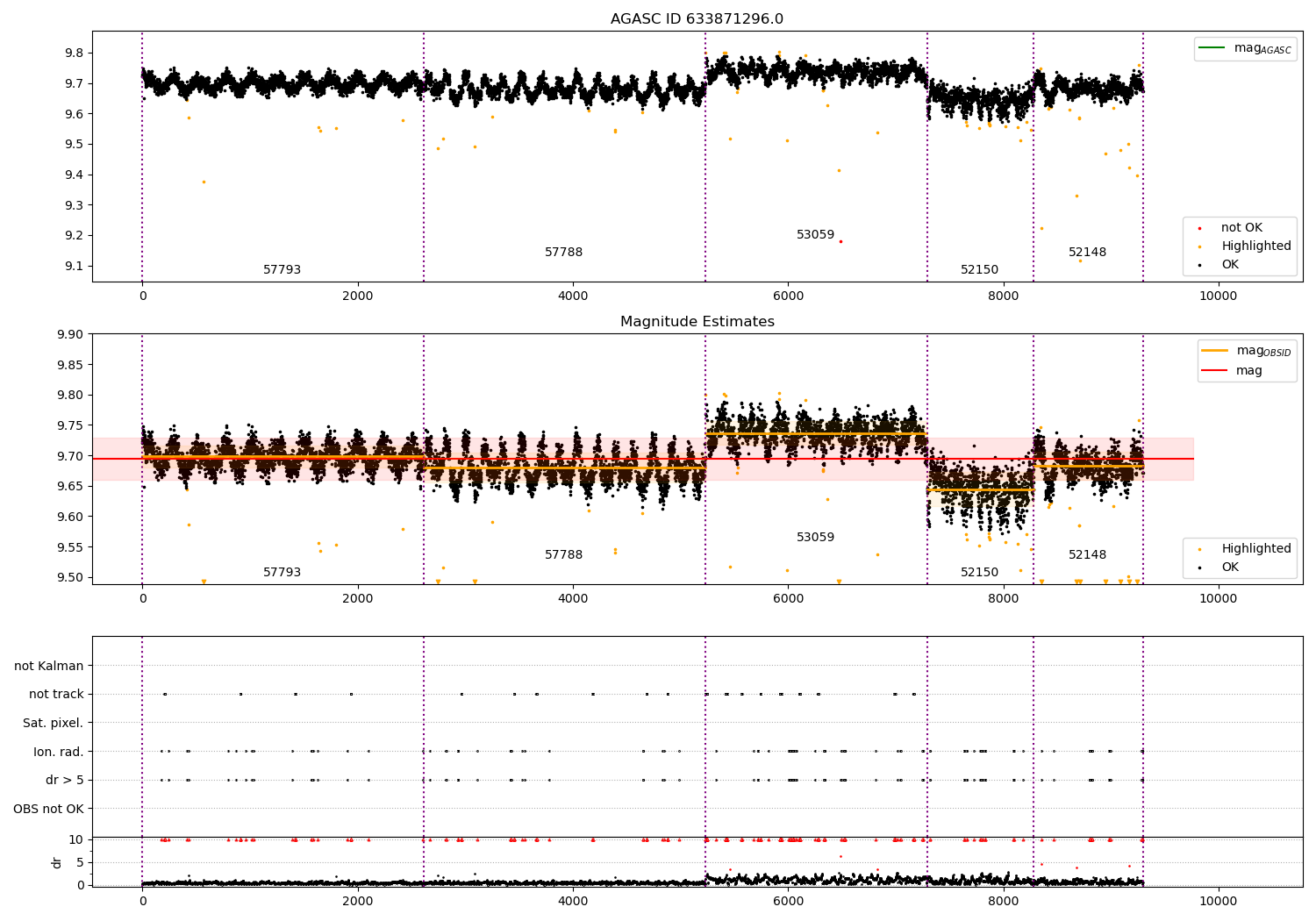The height and width of the screenshot is (921, 1316).
Task: Click the orange mag OBSID line sample in legend
Action: point(1214,350)
